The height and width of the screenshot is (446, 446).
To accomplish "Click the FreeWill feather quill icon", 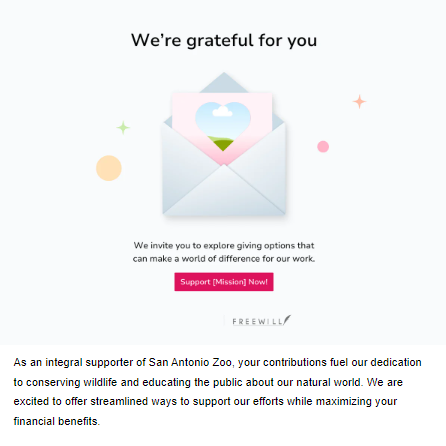I will click(287, 319).
